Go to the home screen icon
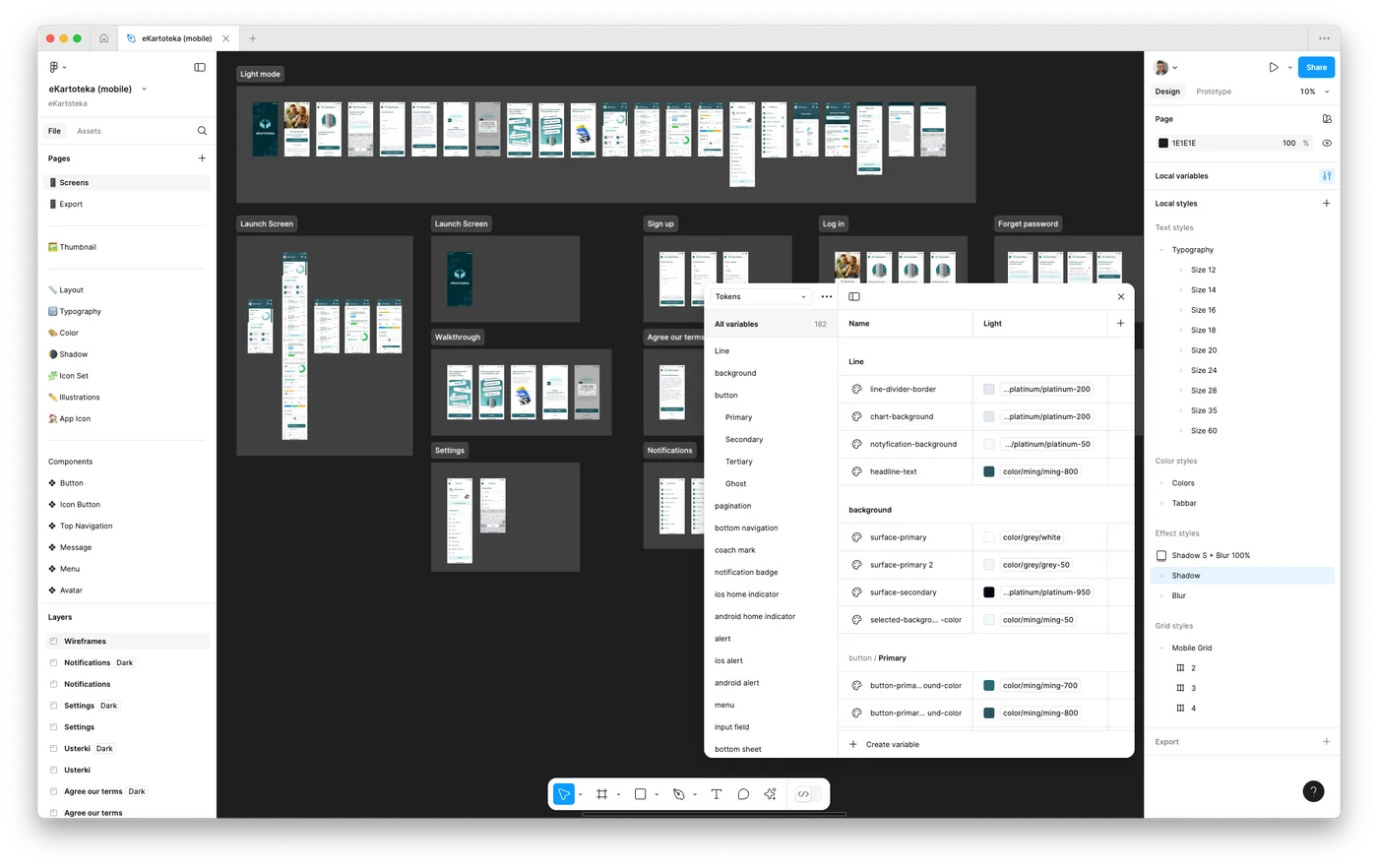This screenshot has height=868, width=1378. point(103,38)
